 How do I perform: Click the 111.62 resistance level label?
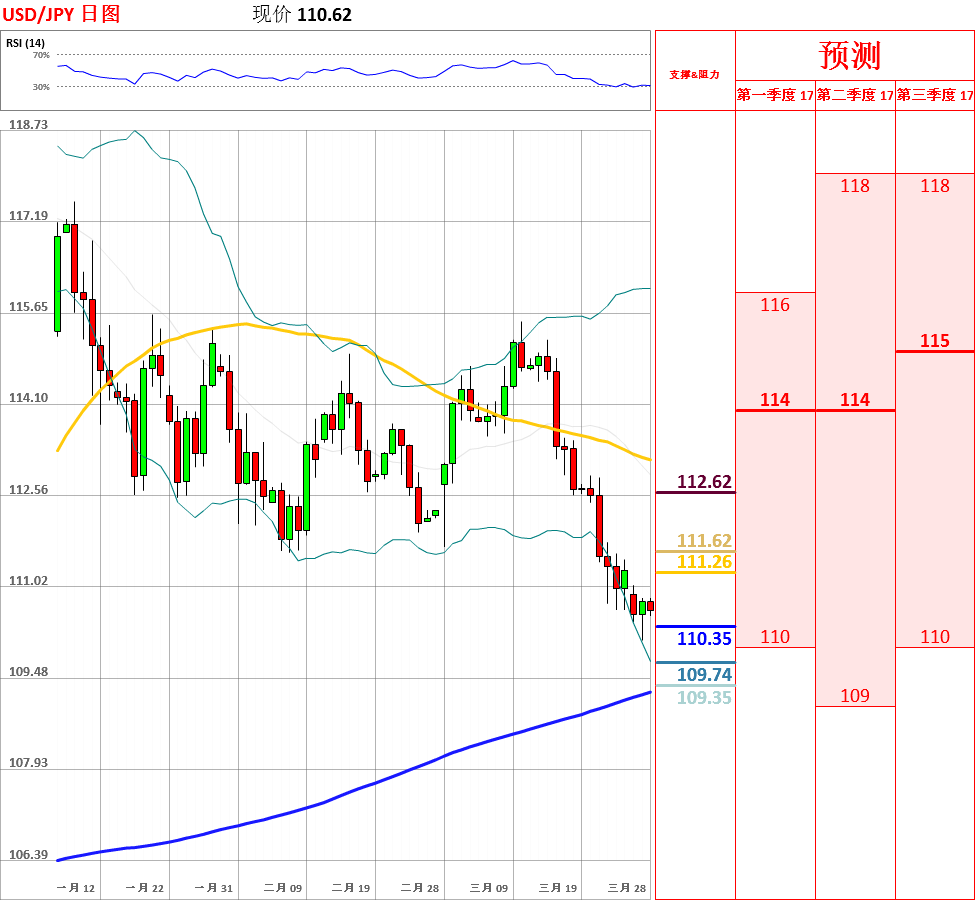(x=704, y=541)
